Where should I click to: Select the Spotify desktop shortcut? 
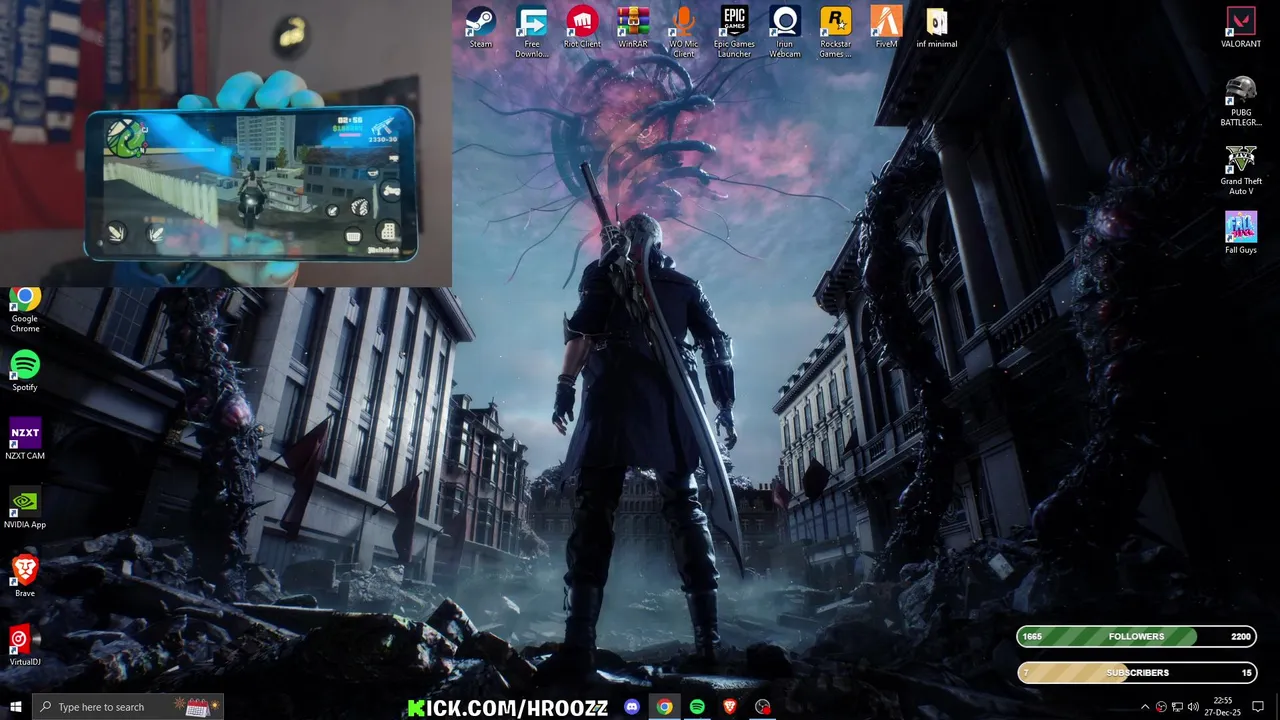(x=25, y=370)
